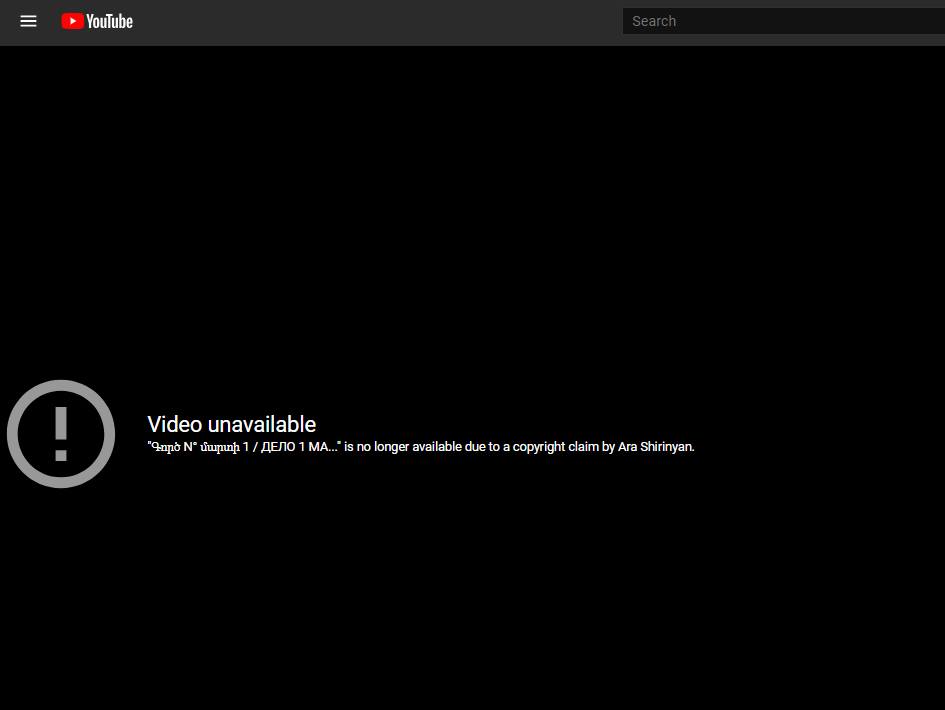The width and height of the screenshot is (945, 710).
Task: Click the gray exclamation error icon
Action: (61, 434)
